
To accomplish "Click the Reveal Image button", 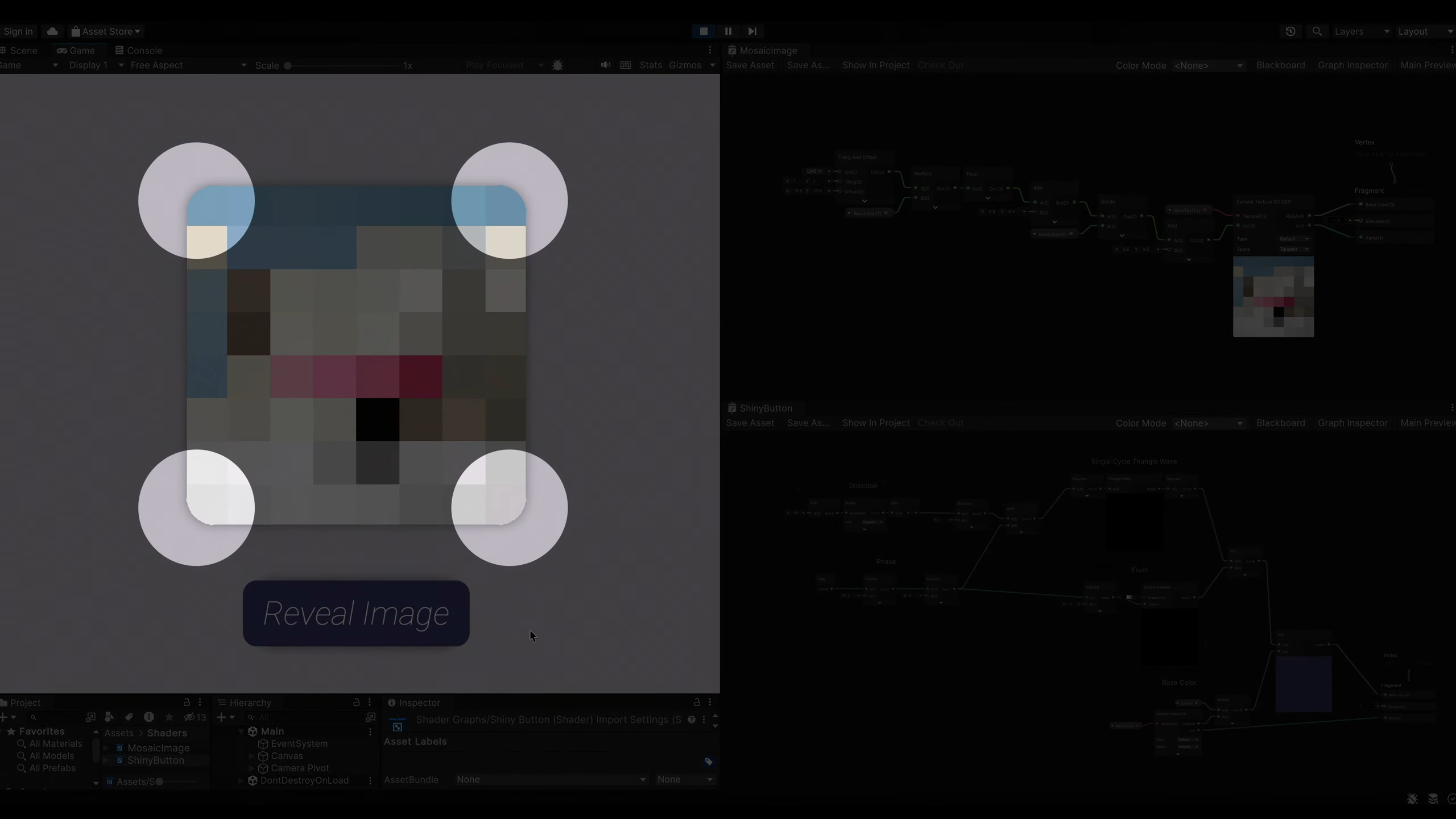I will tap(356, 613).
